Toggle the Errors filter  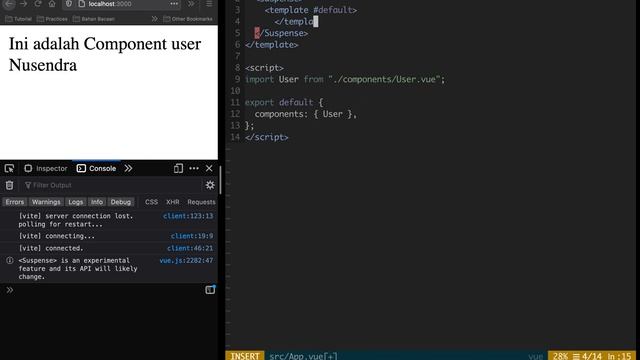(15, 202)
